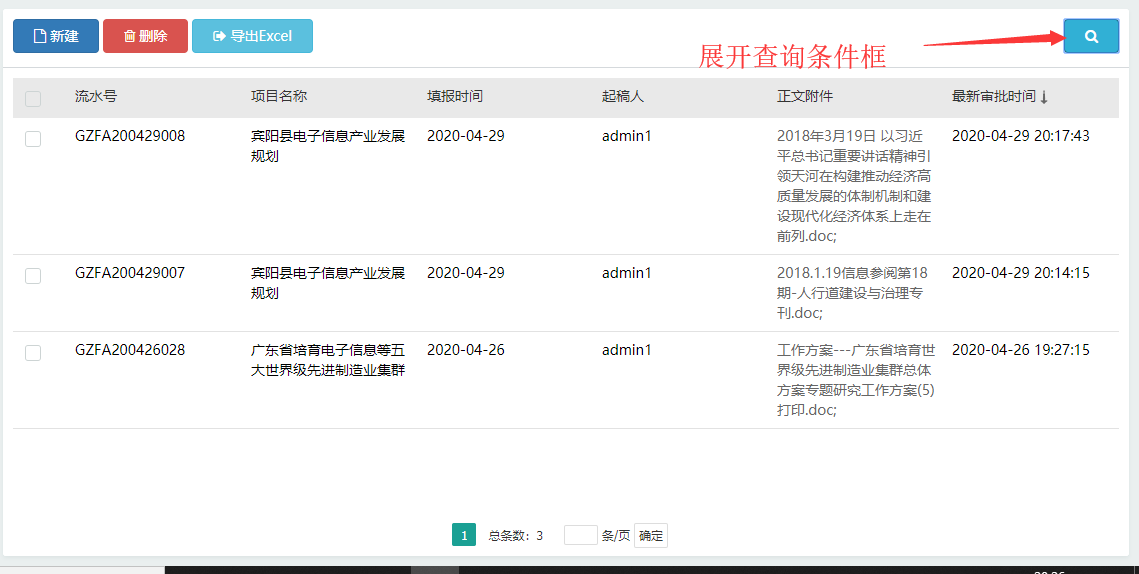Click the 条/页 page size input box
The image size is (1139, 574).
point(580,535)
